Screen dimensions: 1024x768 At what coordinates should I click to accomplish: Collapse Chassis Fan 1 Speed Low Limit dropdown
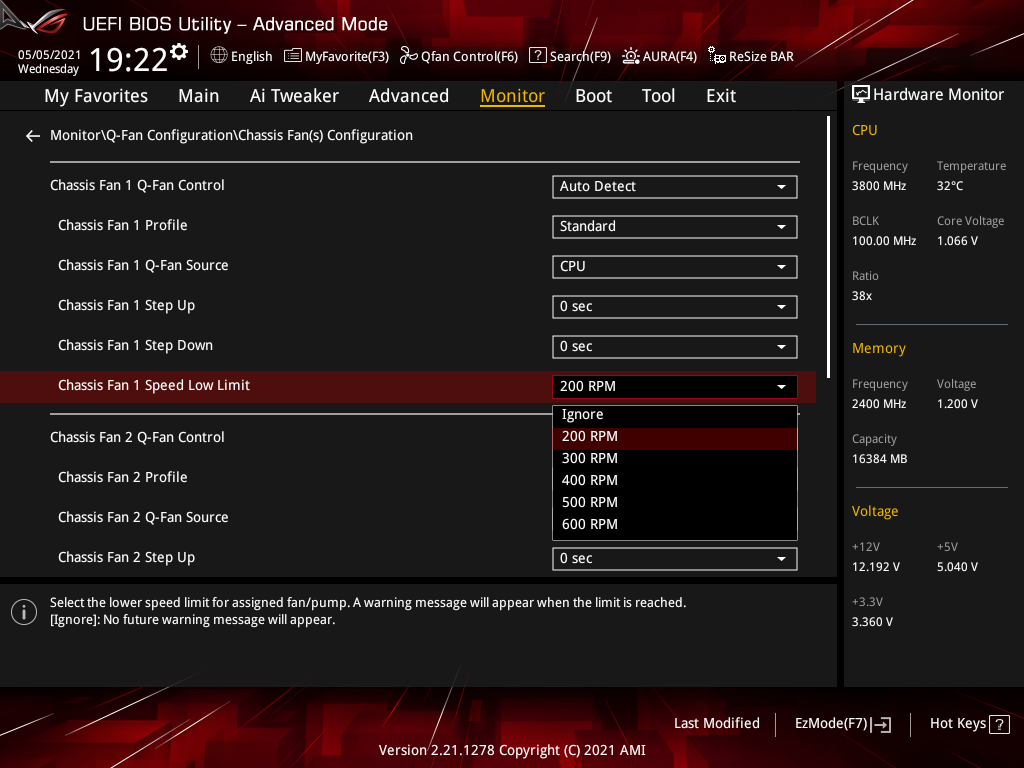point(675,387)
